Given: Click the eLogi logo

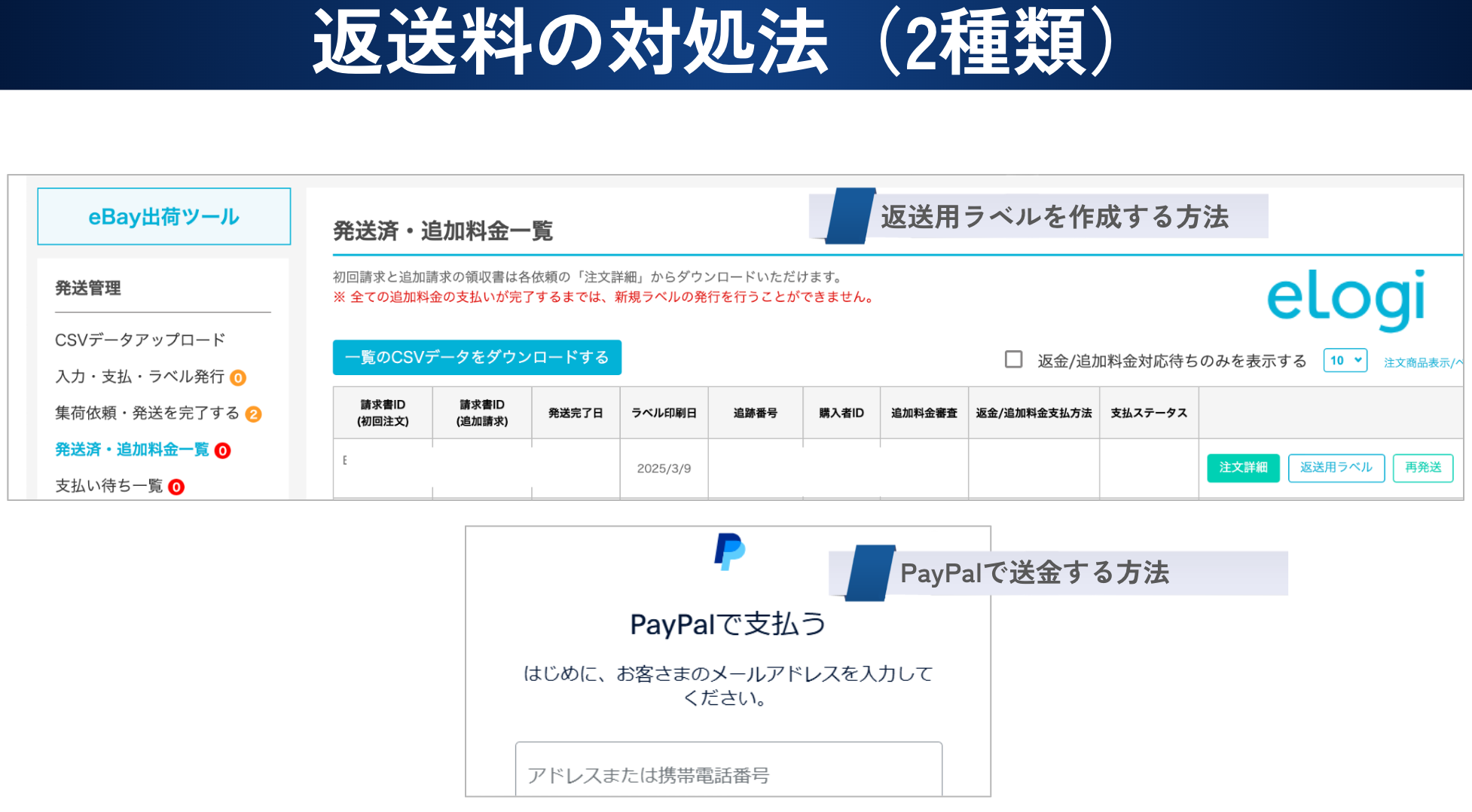Looking at the screenshot, I should [x=1345, y=299].
